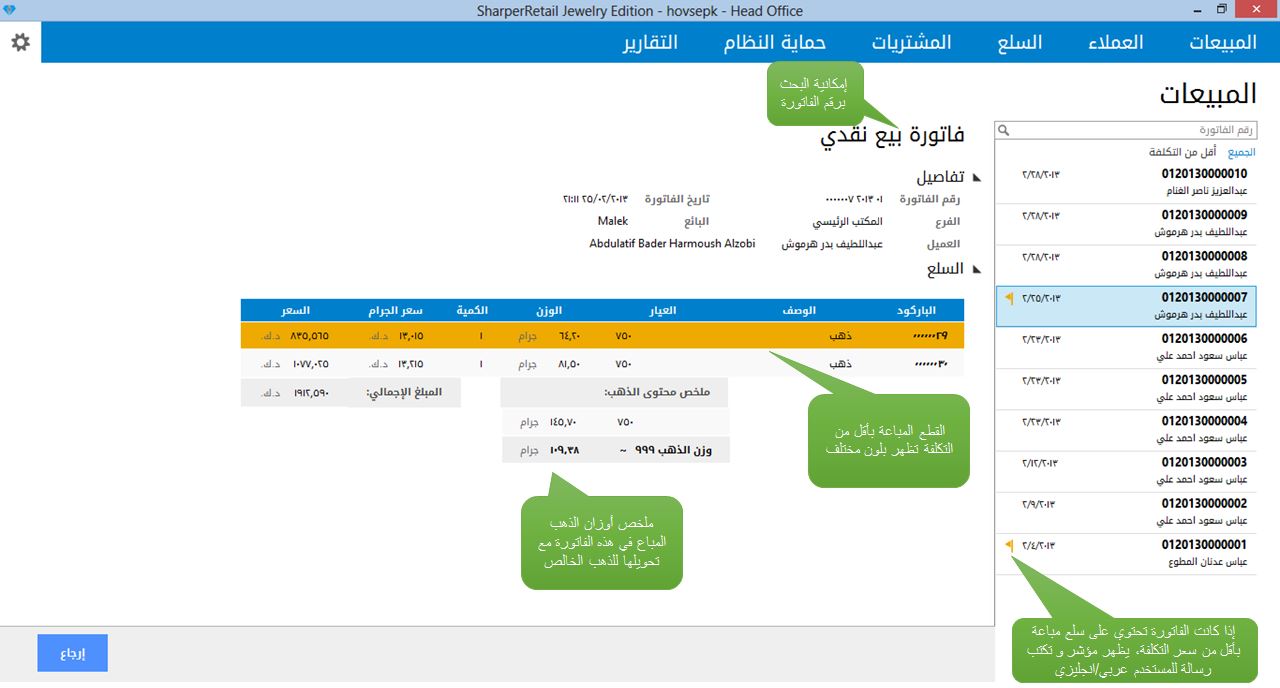This screenshot has width=1280, height=688.
Task: Focus the رقم الفاتورة search field
Action: (1125, 131)
